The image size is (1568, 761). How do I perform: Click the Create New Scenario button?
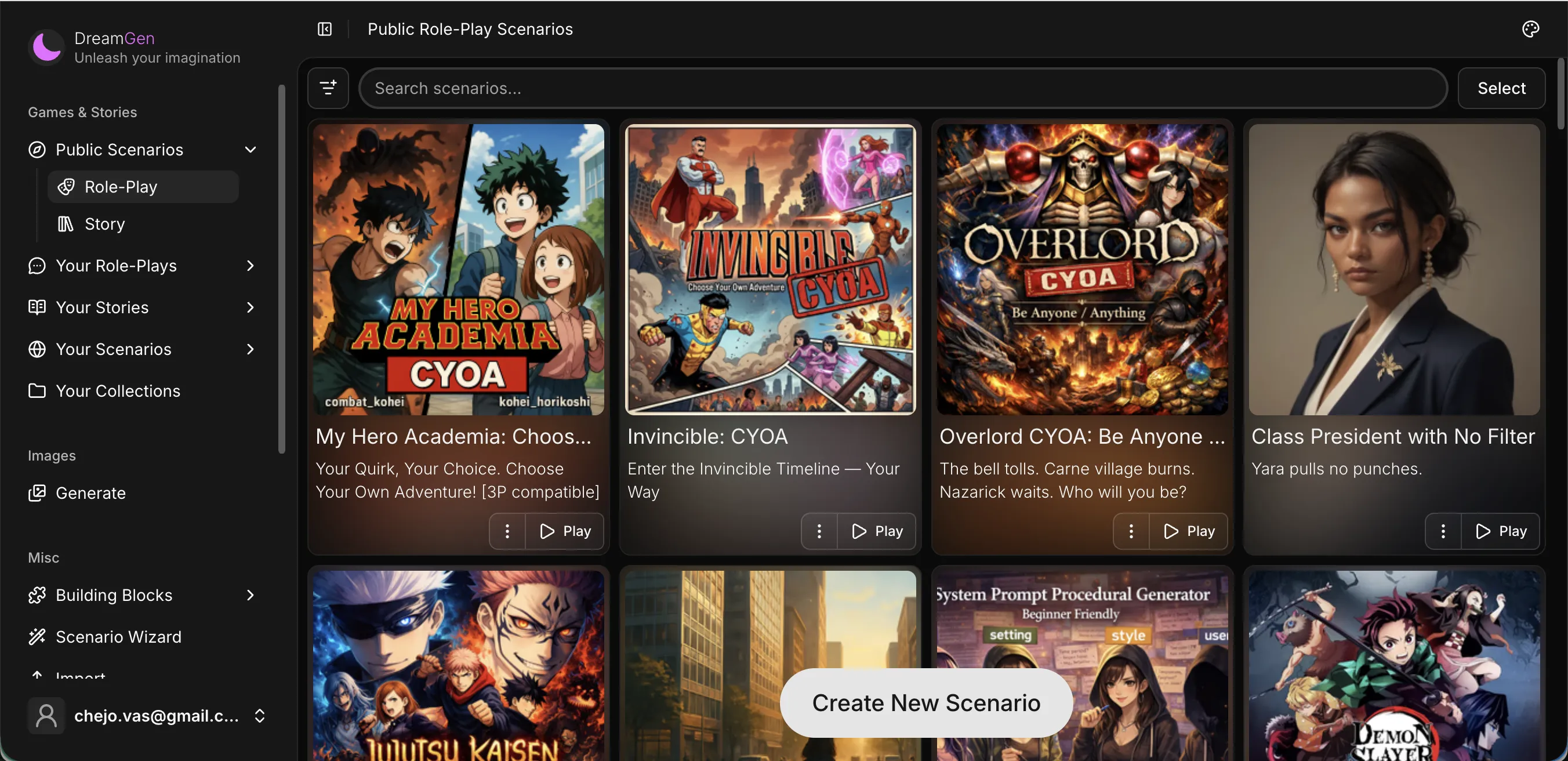[927, 703]
